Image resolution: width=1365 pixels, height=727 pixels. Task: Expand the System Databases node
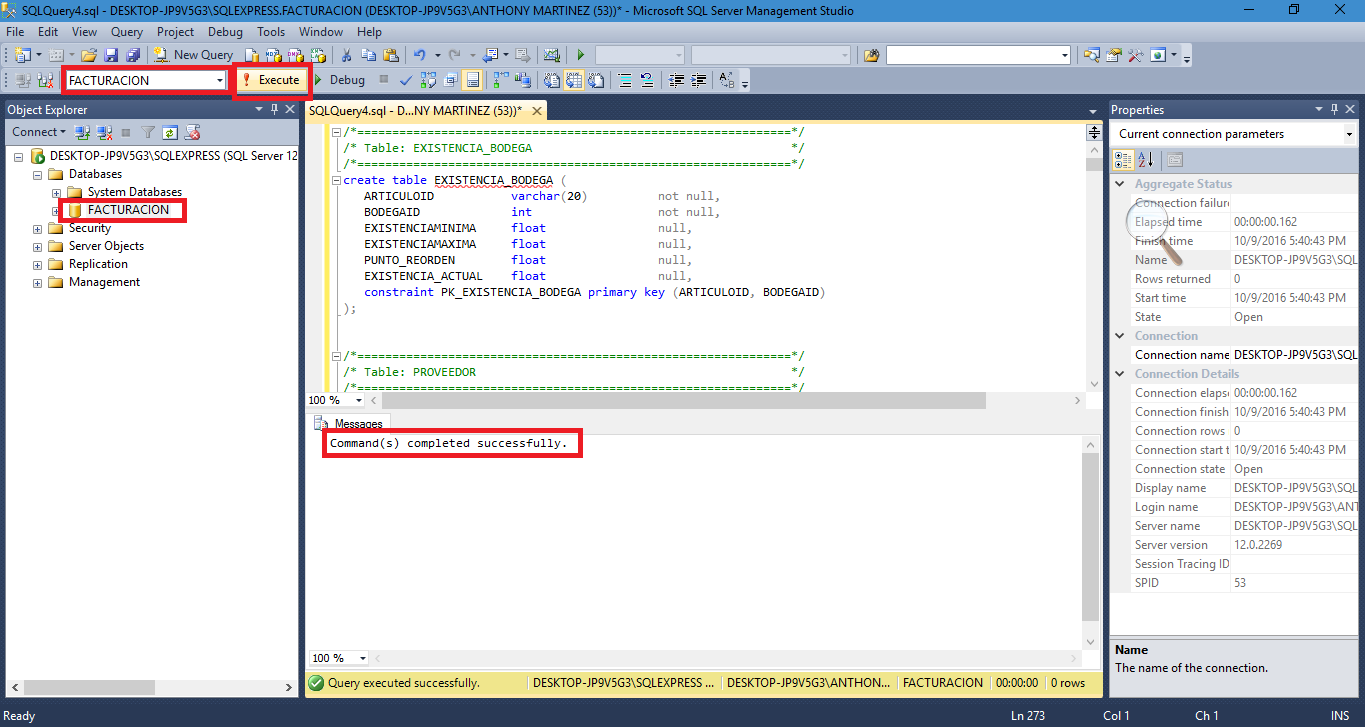[57, 192]
